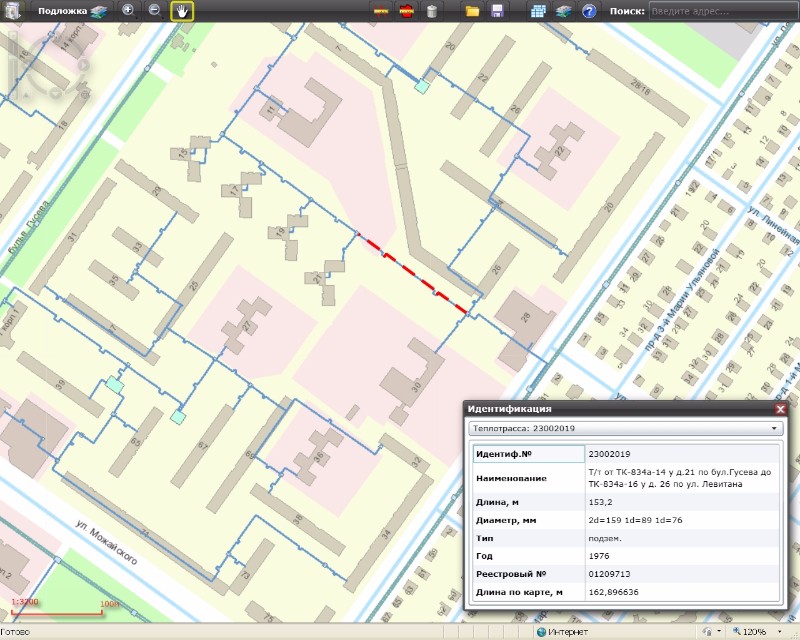Click the layers stack icon beside help
The width and height of the screenshot is (800, 640).
(x=564, y=12)
